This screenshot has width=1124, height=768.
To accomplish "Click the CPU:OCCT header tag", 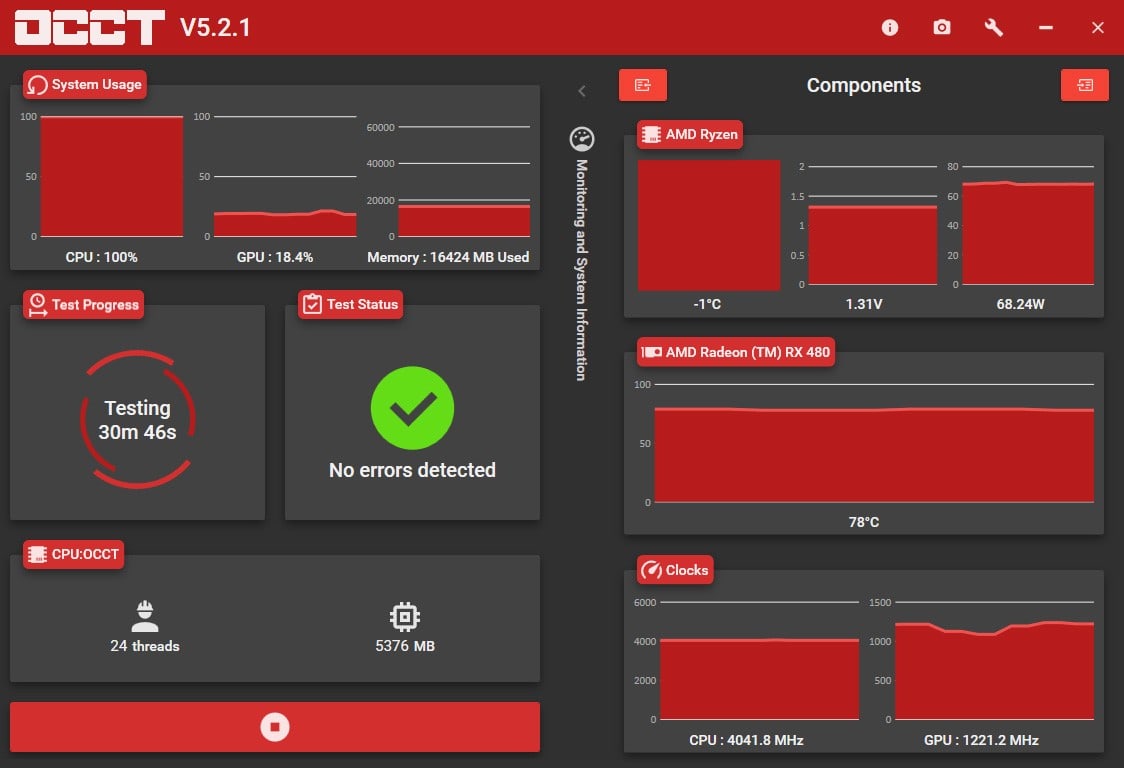I will [75, 555].
